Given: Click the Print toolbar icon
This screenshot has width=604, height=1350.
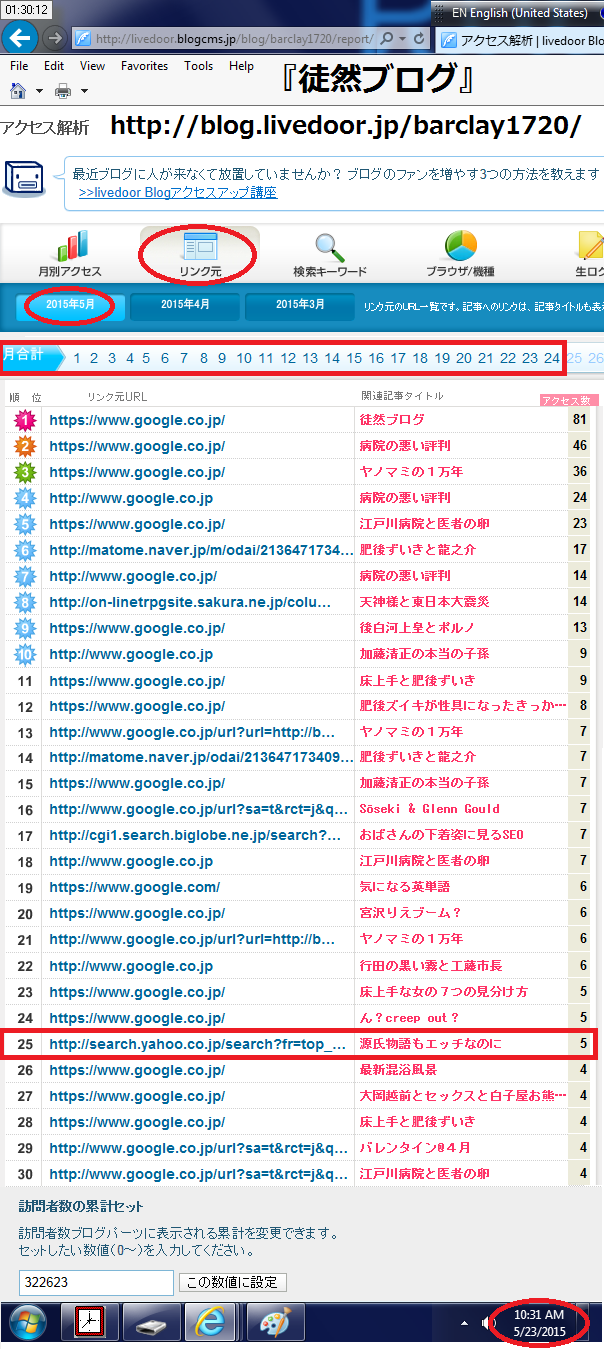Looking at the screenshot, I should [x=63, y=91].
